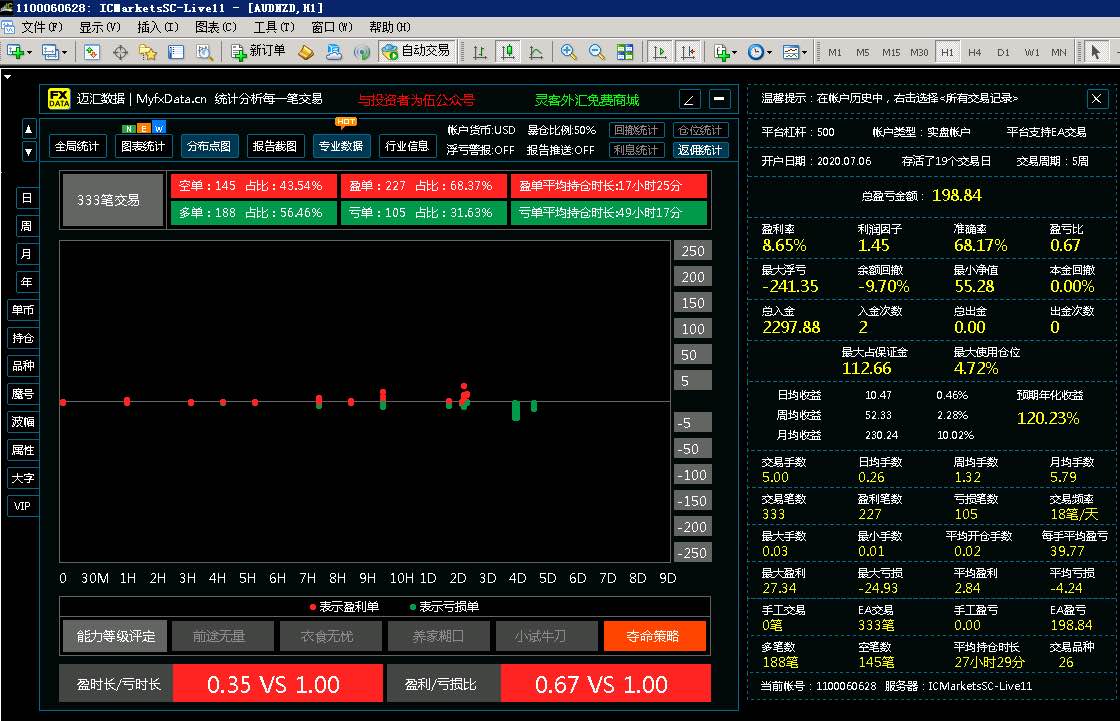
Task: Click the pencil edit icon in MyfxData header
Action: point(689,99)
